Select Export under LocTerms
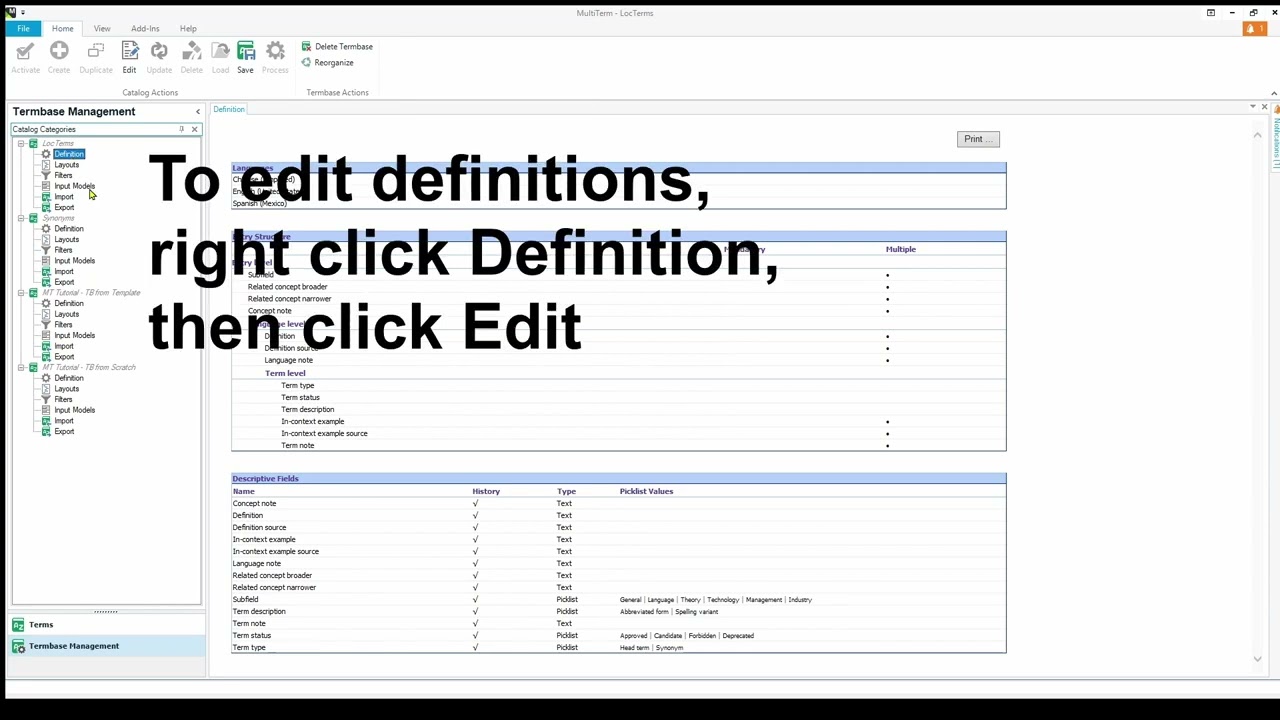The image size is (1280, 720). coord(64,208)
